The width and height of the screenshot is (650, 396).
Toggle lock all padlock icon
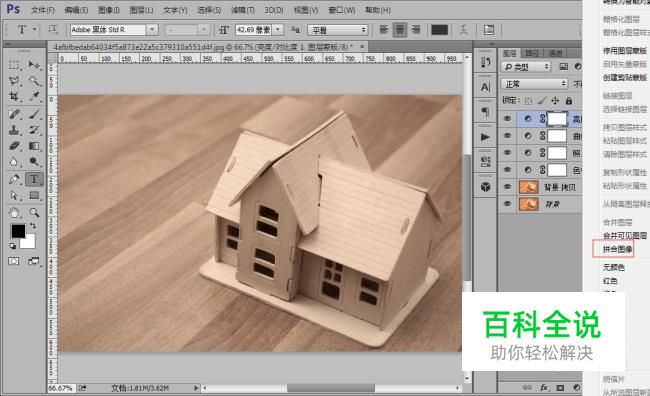click(569, 100)
